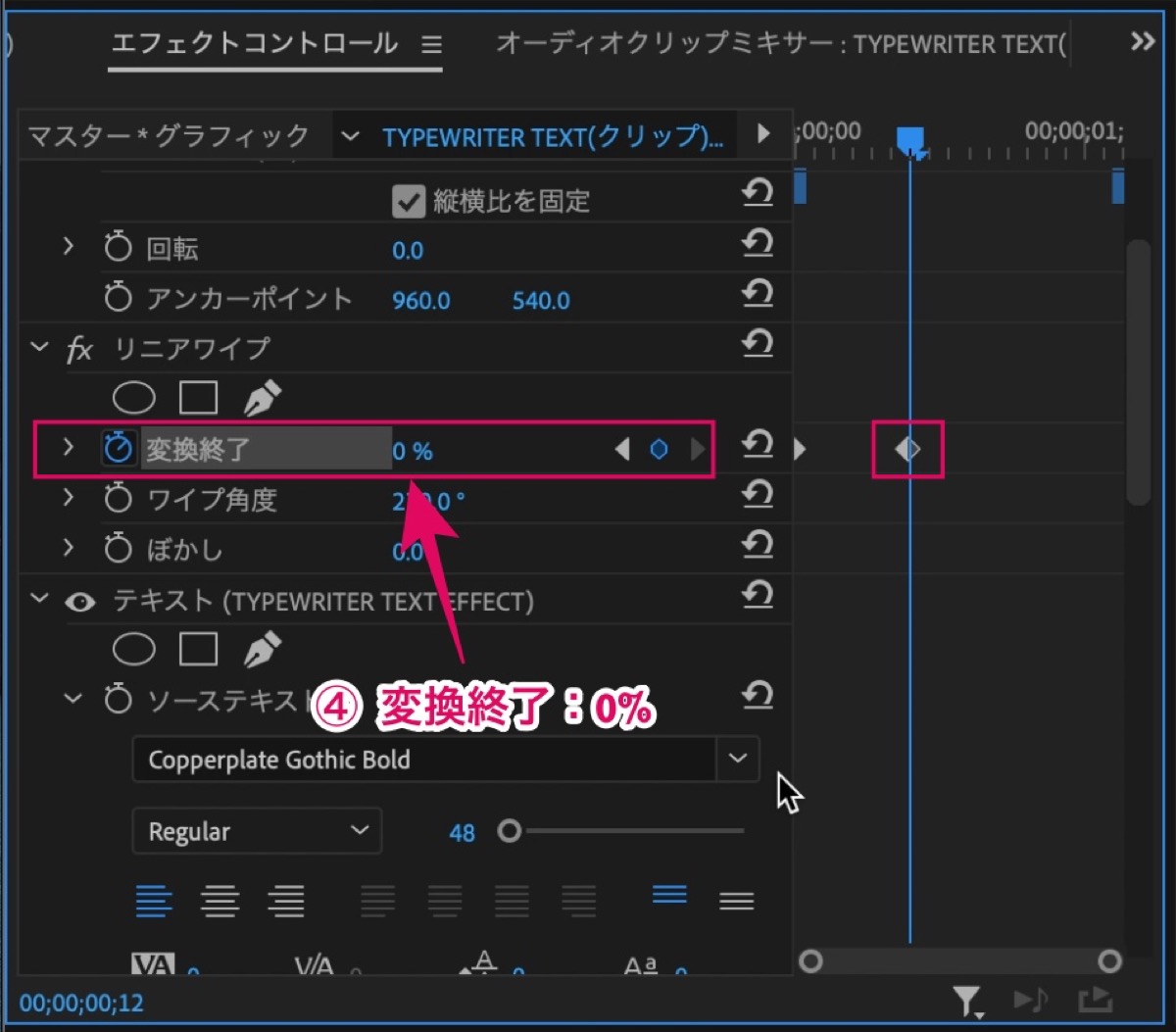Viewport: 1176px width, 1032px height.
Task: Expand the ワイプ角度 property
Action: coord(68,497)
